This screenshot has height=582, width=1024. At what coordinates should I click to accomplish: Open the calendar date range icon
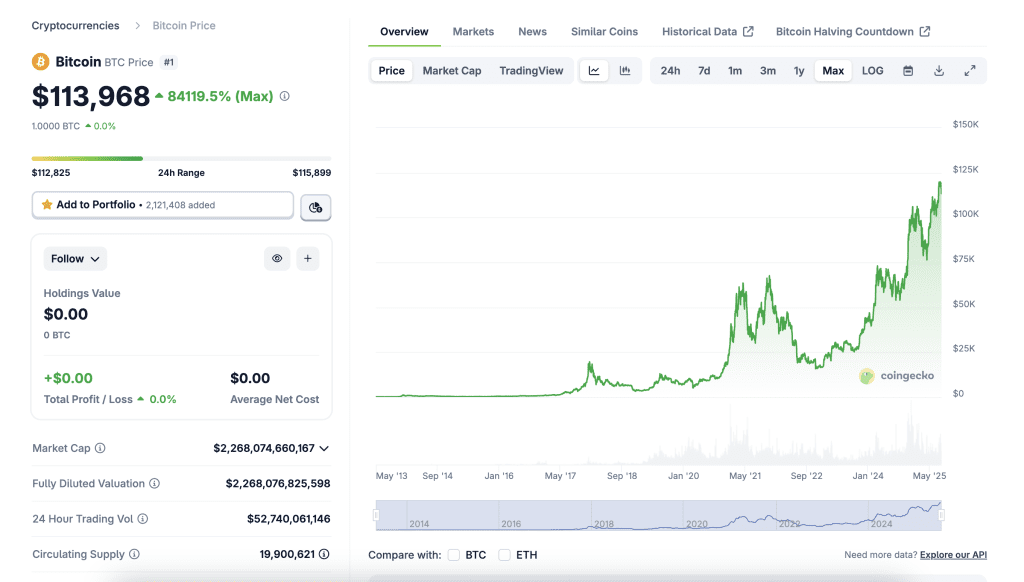[x=908, y=71]
